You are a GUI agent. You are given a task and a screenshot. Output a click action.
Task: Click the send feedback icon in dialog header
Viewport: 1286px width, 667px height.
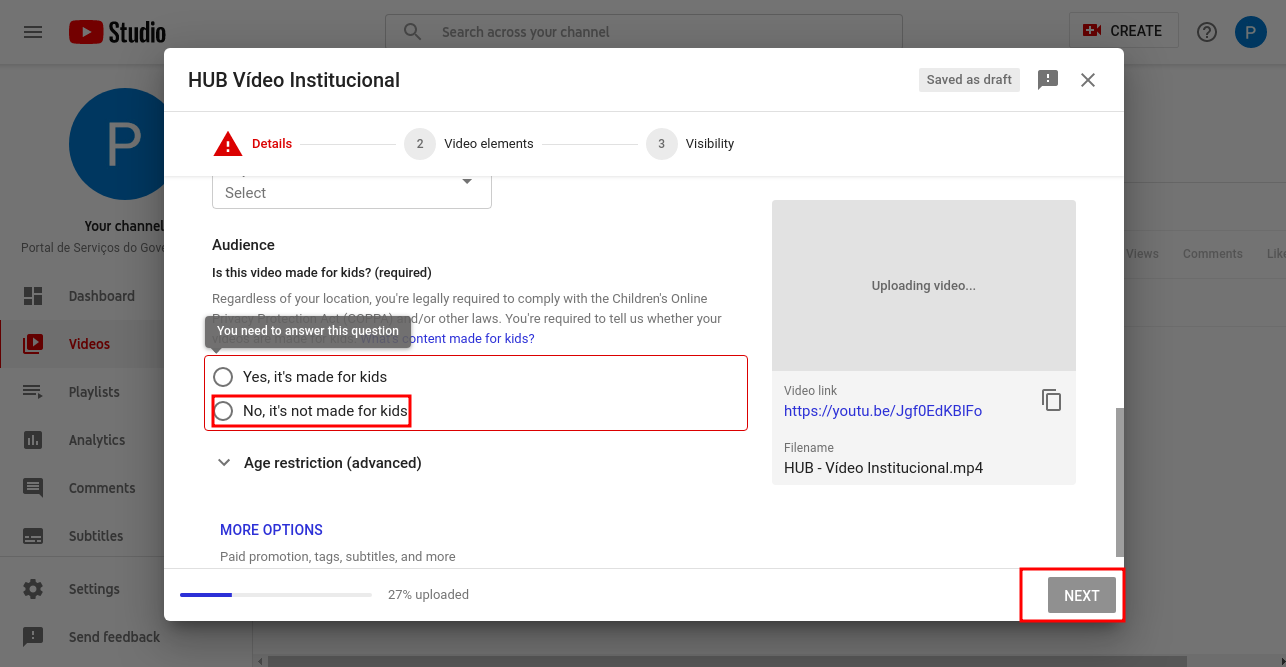point(1047,80)
